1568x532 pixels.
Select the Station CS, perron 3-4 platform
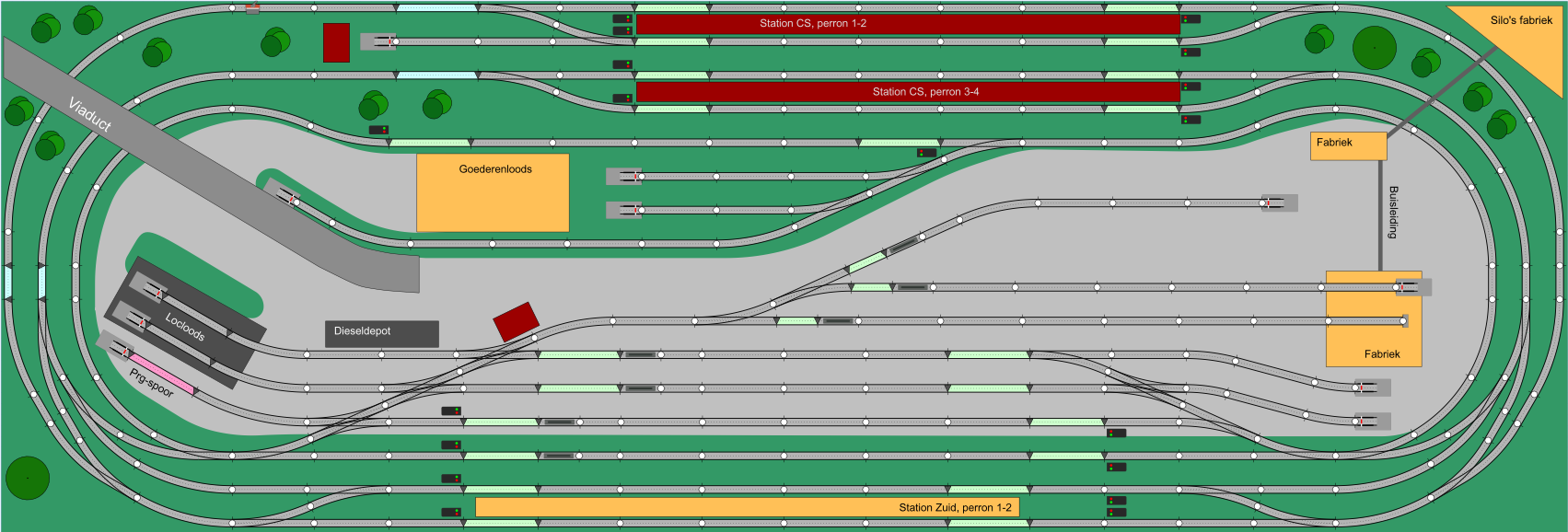coord(907,92)
